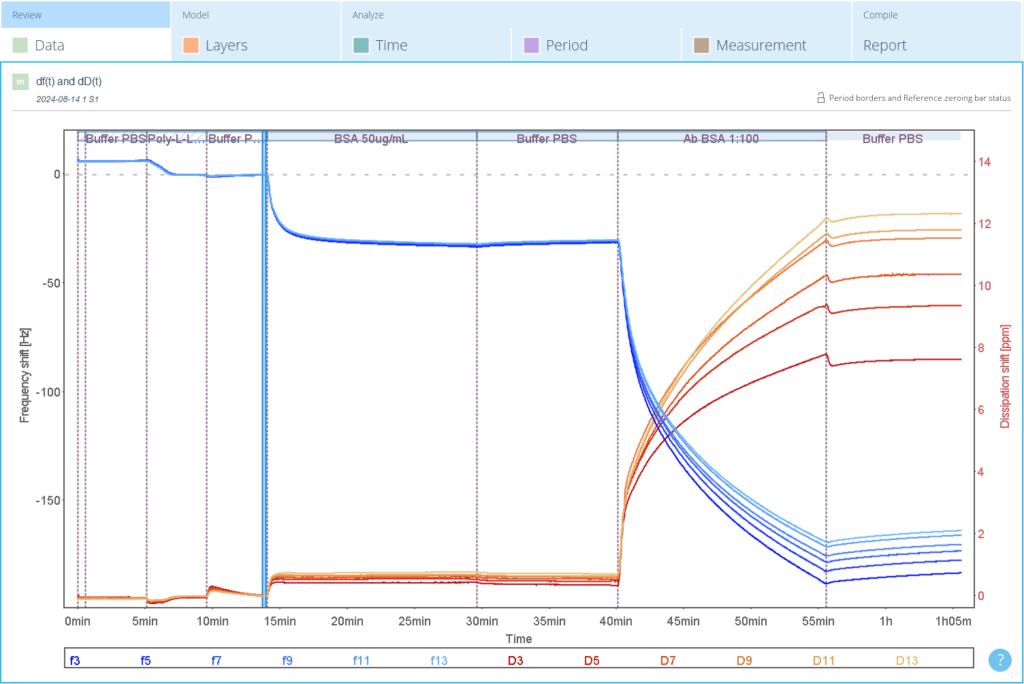Click the orange Layers square icon
The image size is (1024, 684).
click(190, 45)
